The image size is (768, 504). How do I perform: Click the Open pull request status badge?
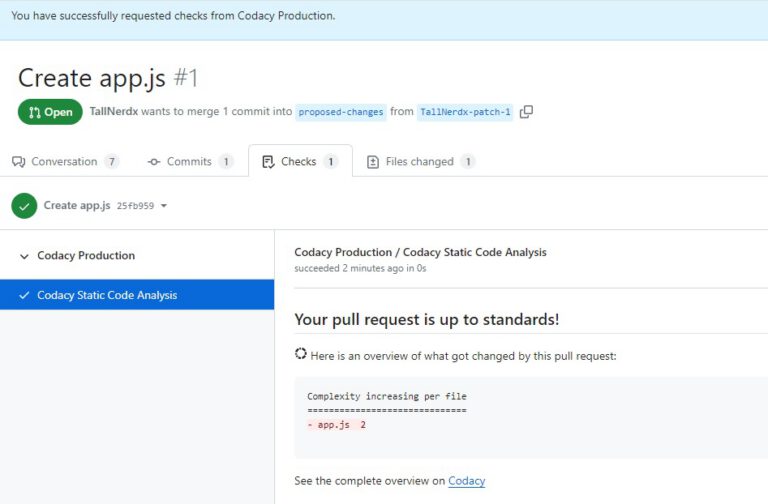(x=50, y=112)
